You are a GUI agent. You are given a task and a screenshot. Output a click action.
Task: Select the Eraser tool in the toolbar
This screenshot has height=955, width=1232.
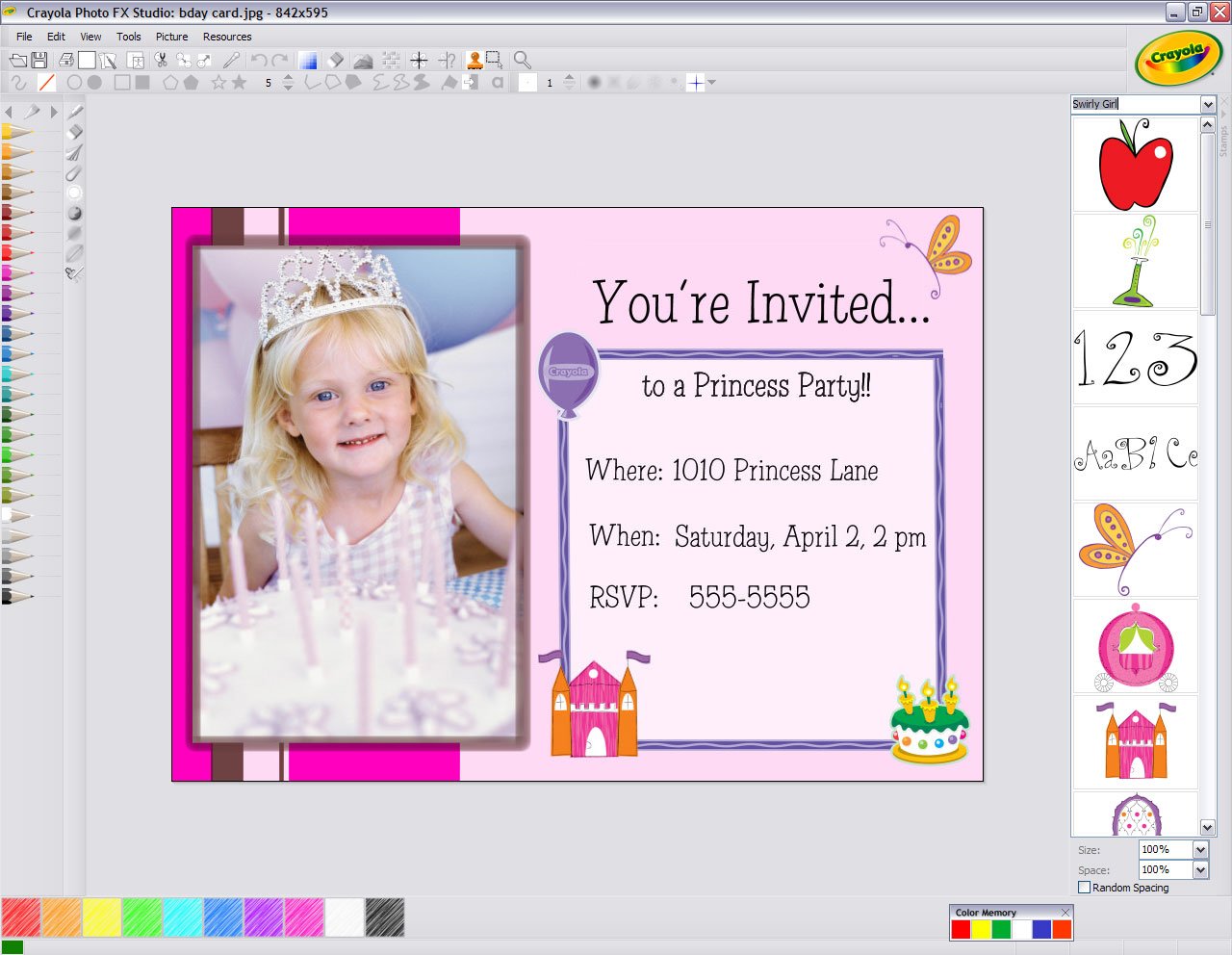click(x=334, y=60)
